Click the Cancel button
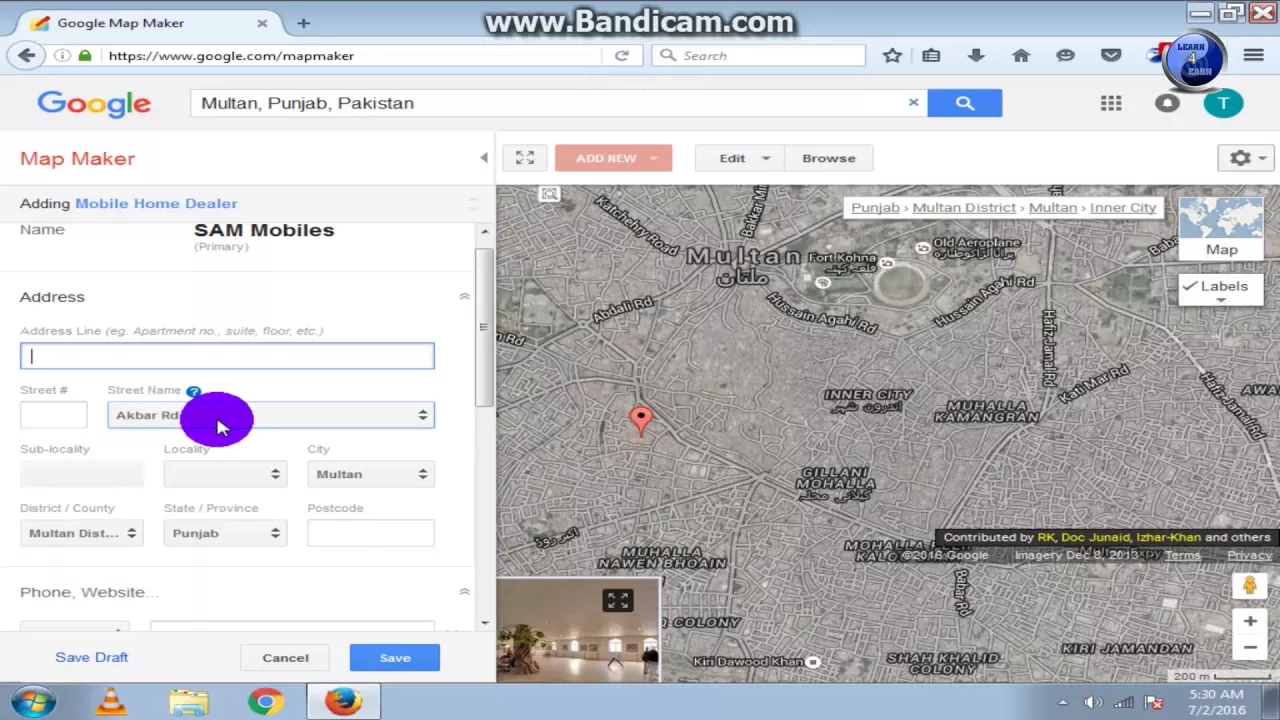 [x=285, y=658]
